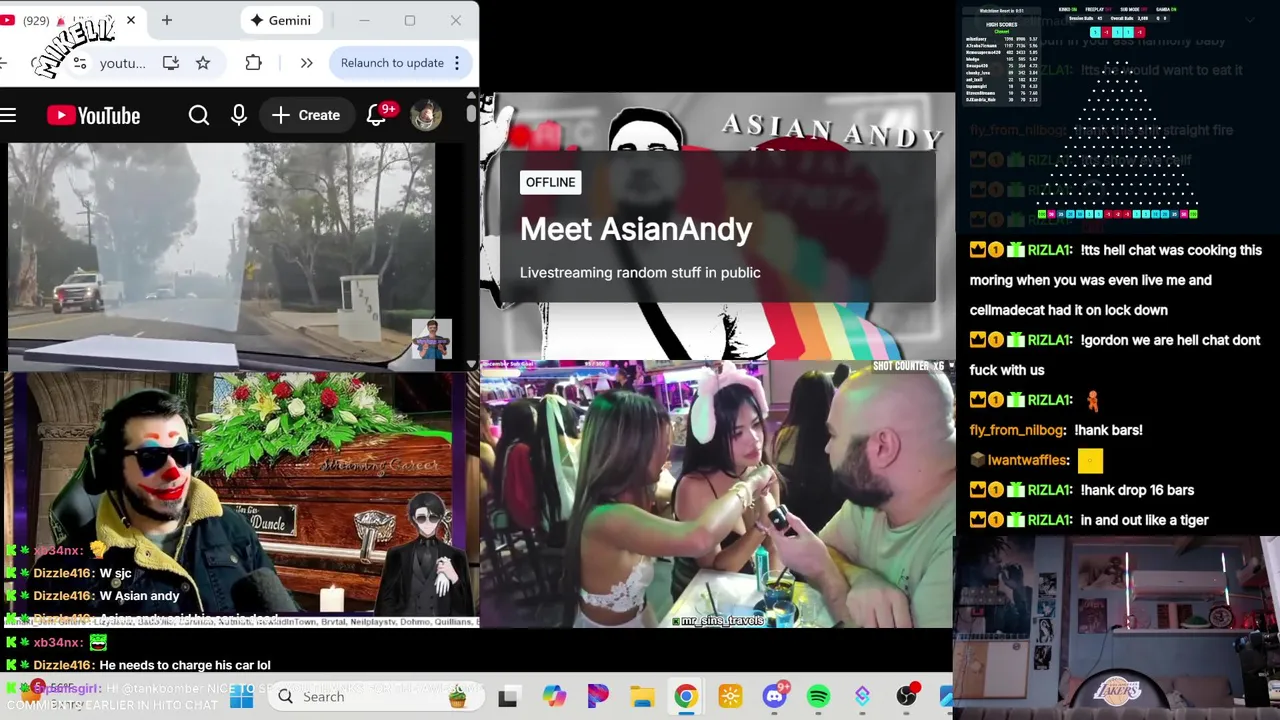
Task: Click the foggy road driving video
Action: click(x=221, y=256)
